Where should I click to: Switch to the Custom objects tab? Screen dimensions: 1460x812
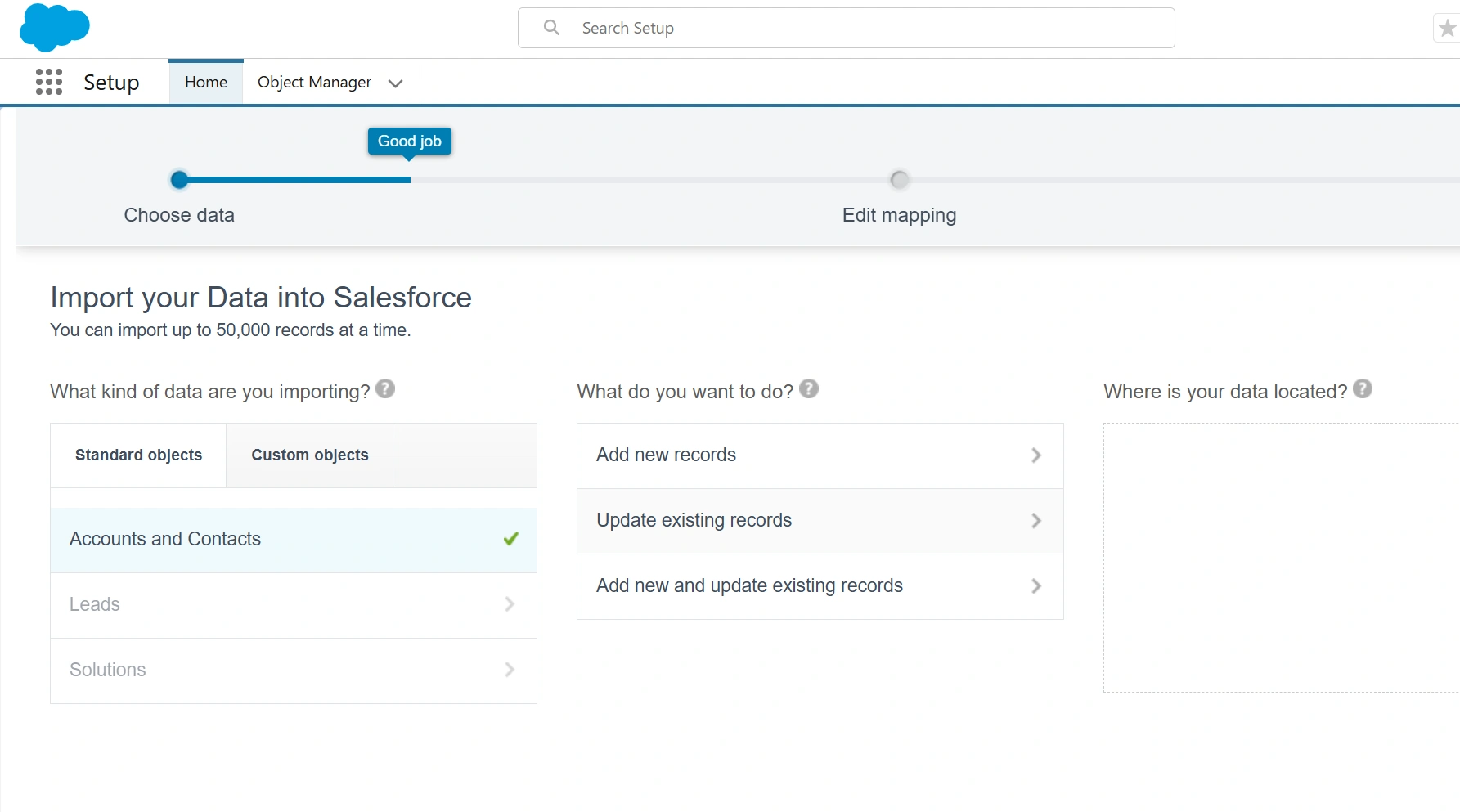pyautogui.click(x=309, y=455)
